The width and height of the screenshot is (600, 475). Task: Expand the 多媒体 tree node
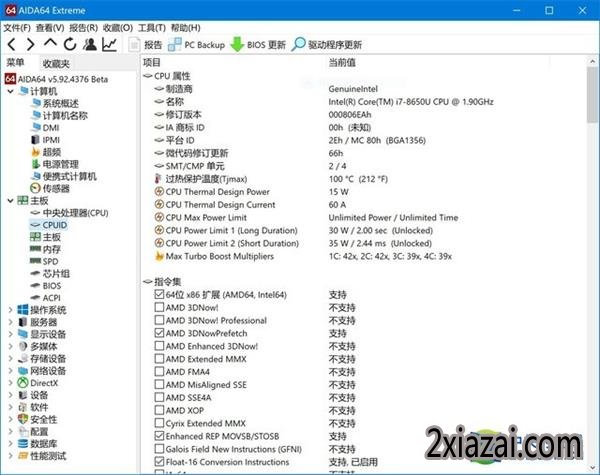10,346
